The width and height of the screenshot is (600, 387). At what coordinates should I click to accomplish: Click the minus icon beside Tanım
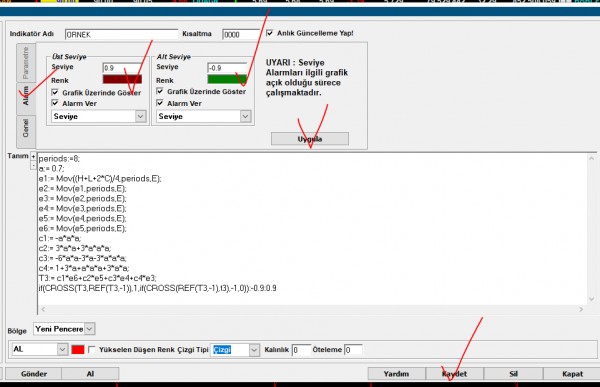pos(33,165)
